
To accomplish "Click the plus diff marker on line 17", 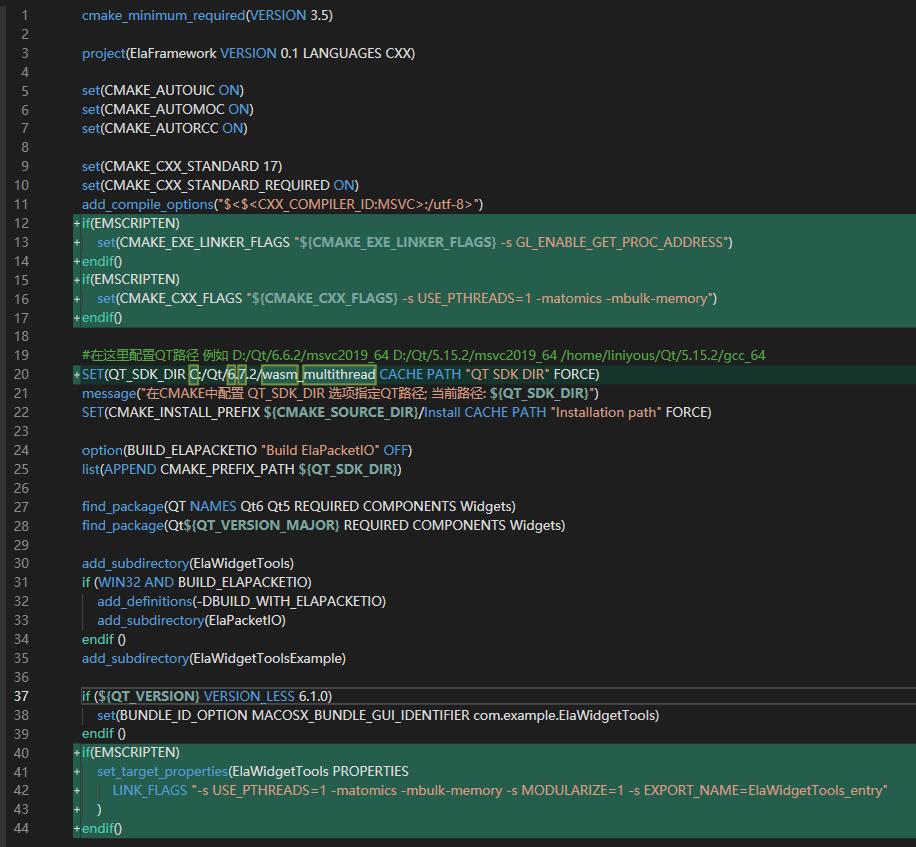I will pyautogui.click(x=77, y=317).
